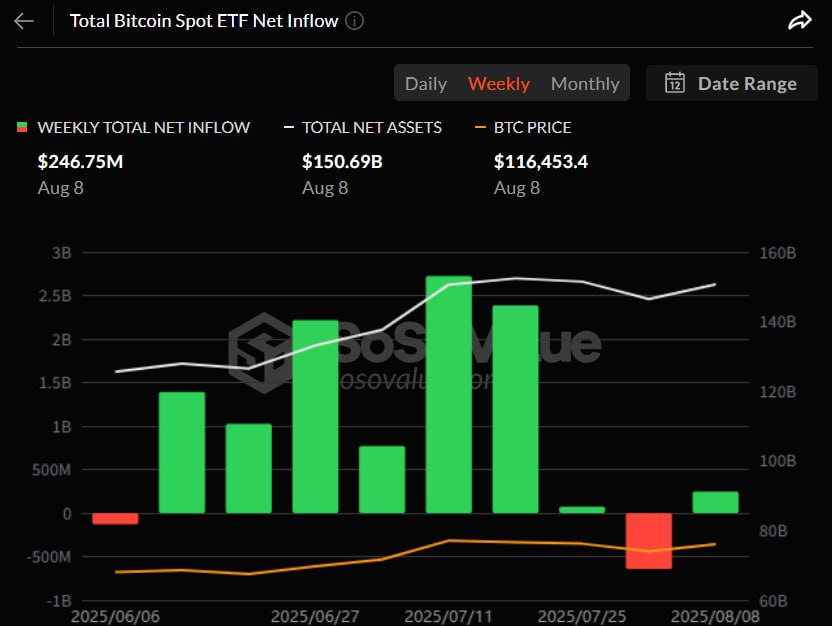Click the back arrow icon
This screenshot has height=626, width=832.
click(x=22, y=20)
